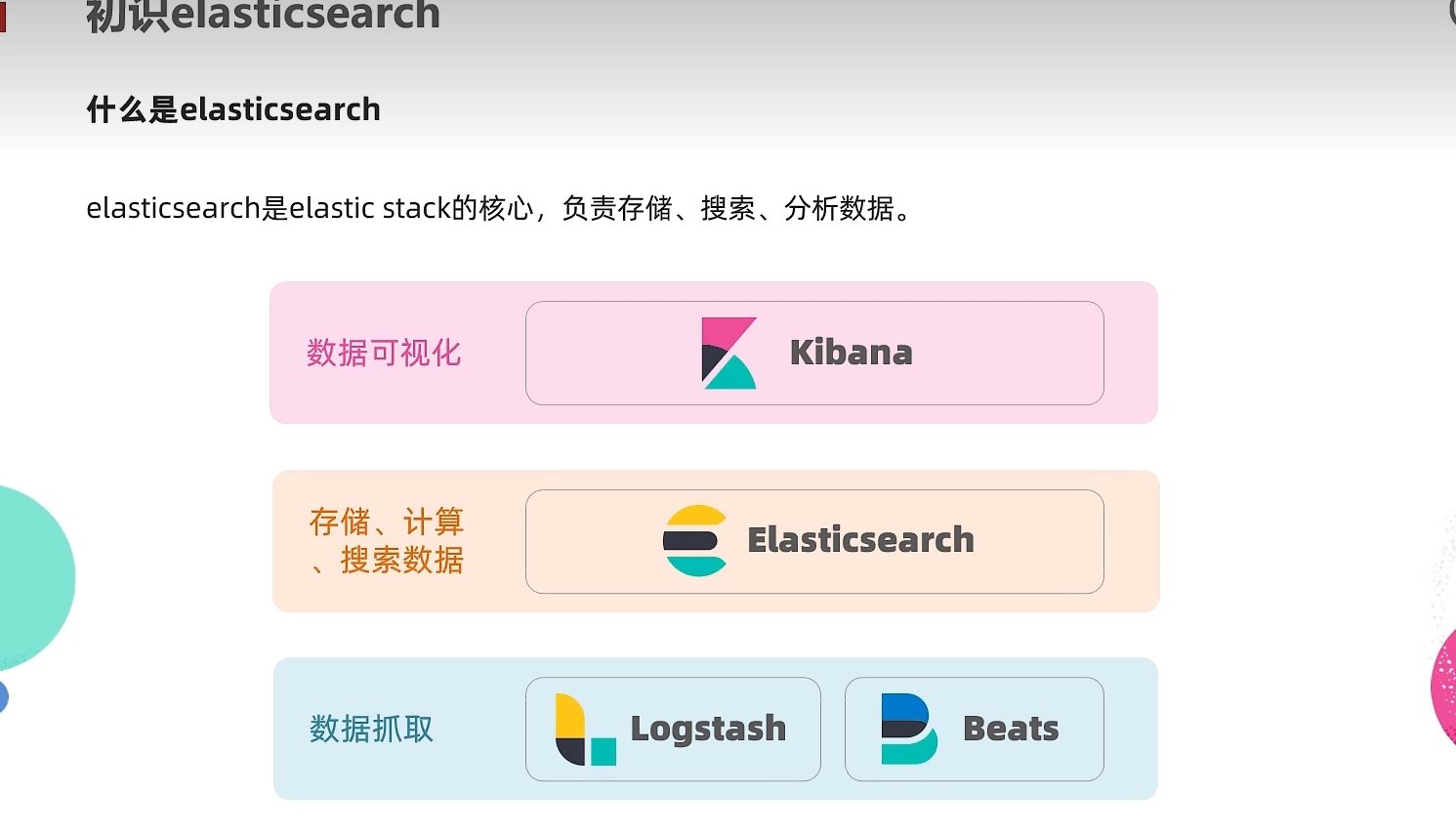Click the first word of the description sentence
Screen dimensions: 1456x836
pyautogui.click(x=173, y=208)
